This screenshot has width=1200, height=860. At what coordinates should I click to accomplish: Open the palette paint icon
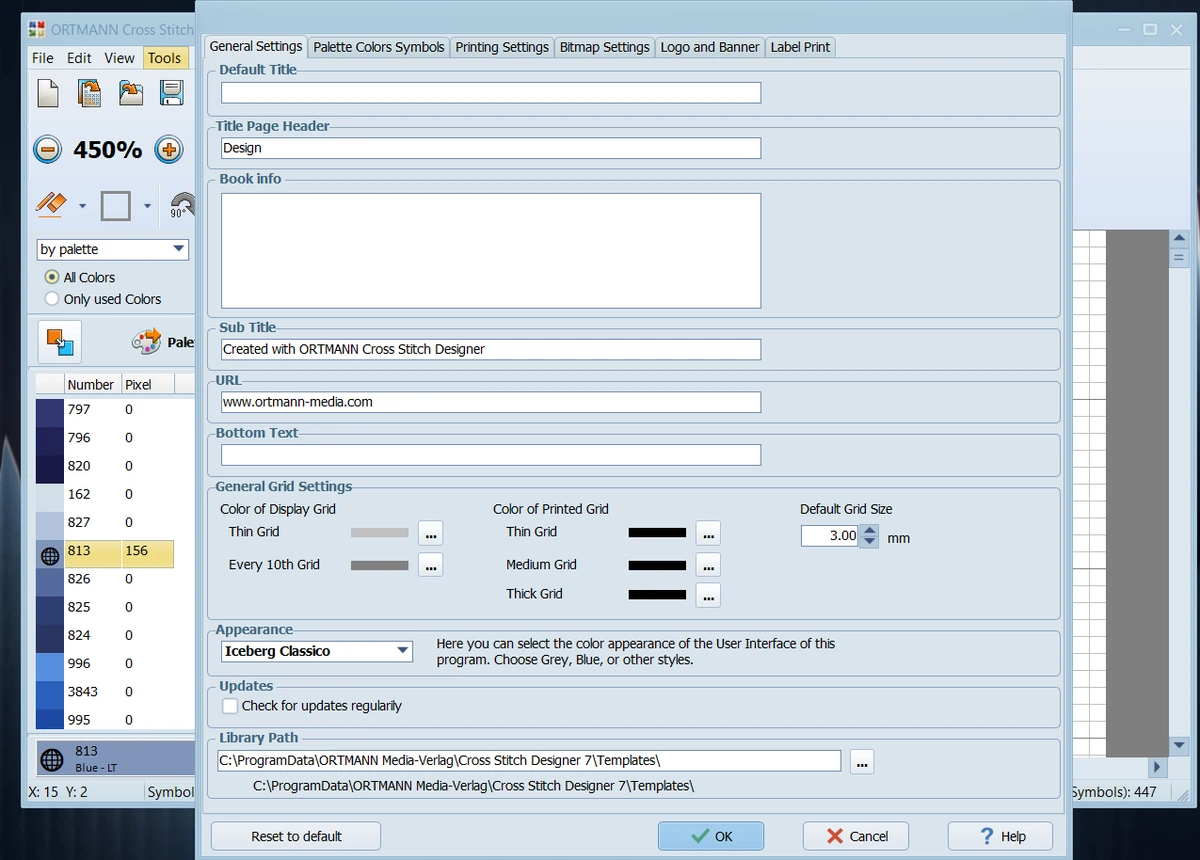tap(146, 342)
